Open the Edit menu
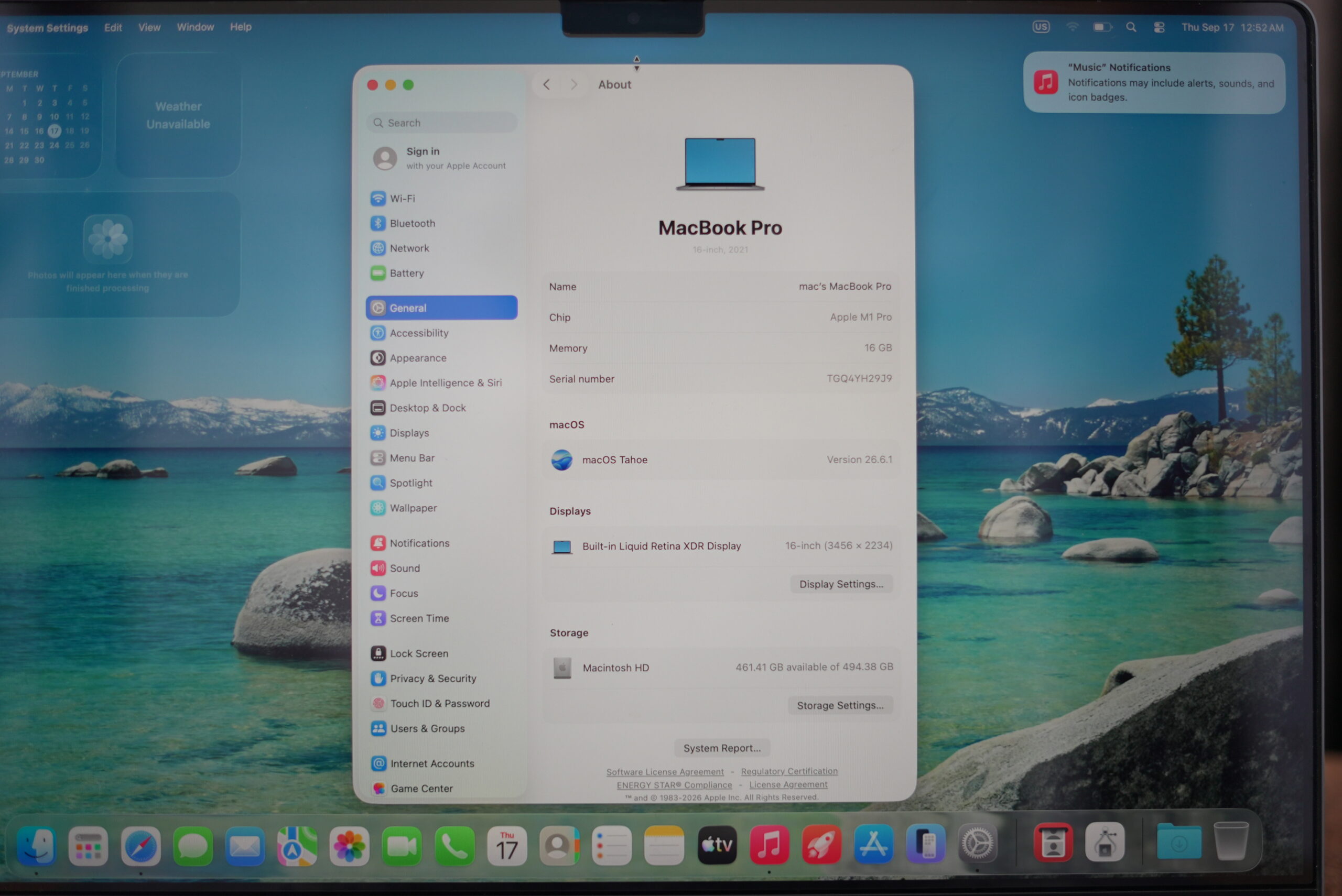Viewport: 1342px width, 896px height. [113, 27]
